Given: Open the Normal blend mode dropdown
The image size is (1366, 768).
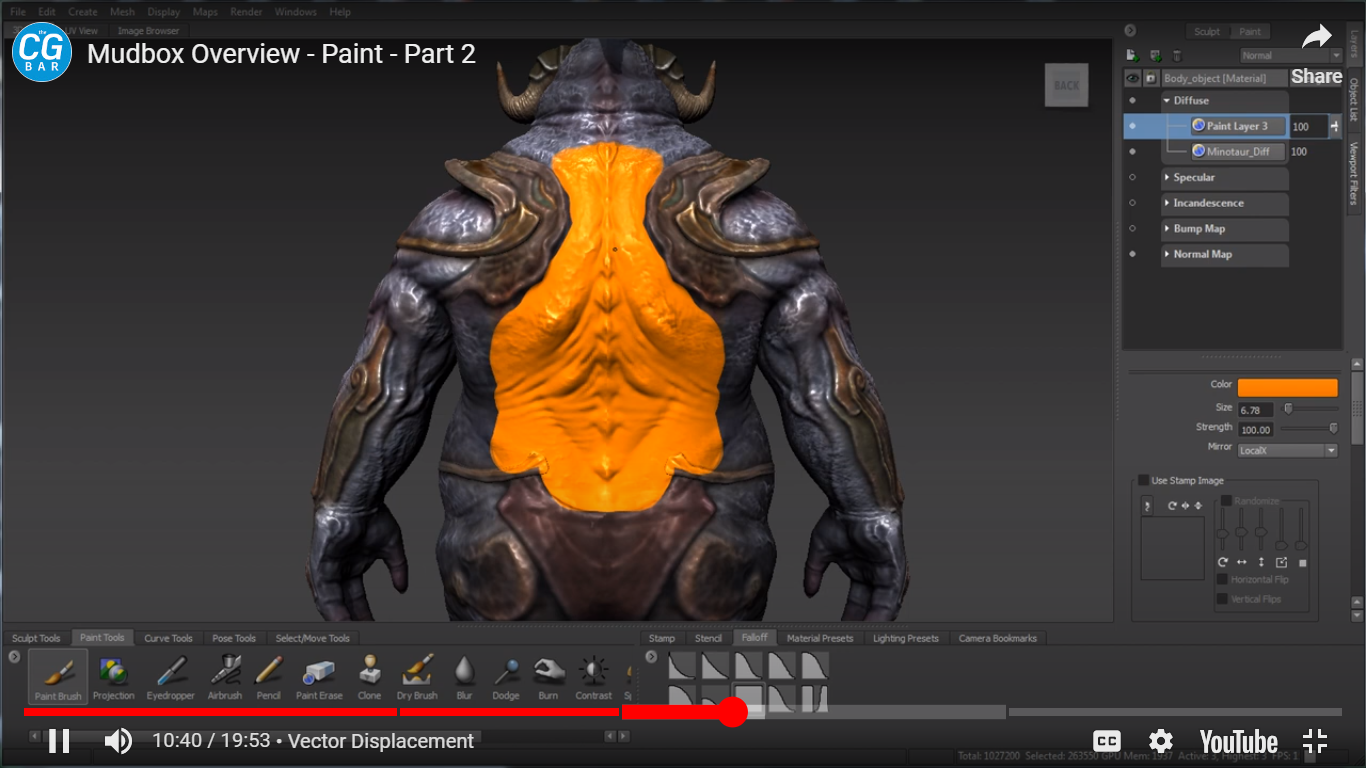Looking at the screenshot, I should tap(1290, 56).
